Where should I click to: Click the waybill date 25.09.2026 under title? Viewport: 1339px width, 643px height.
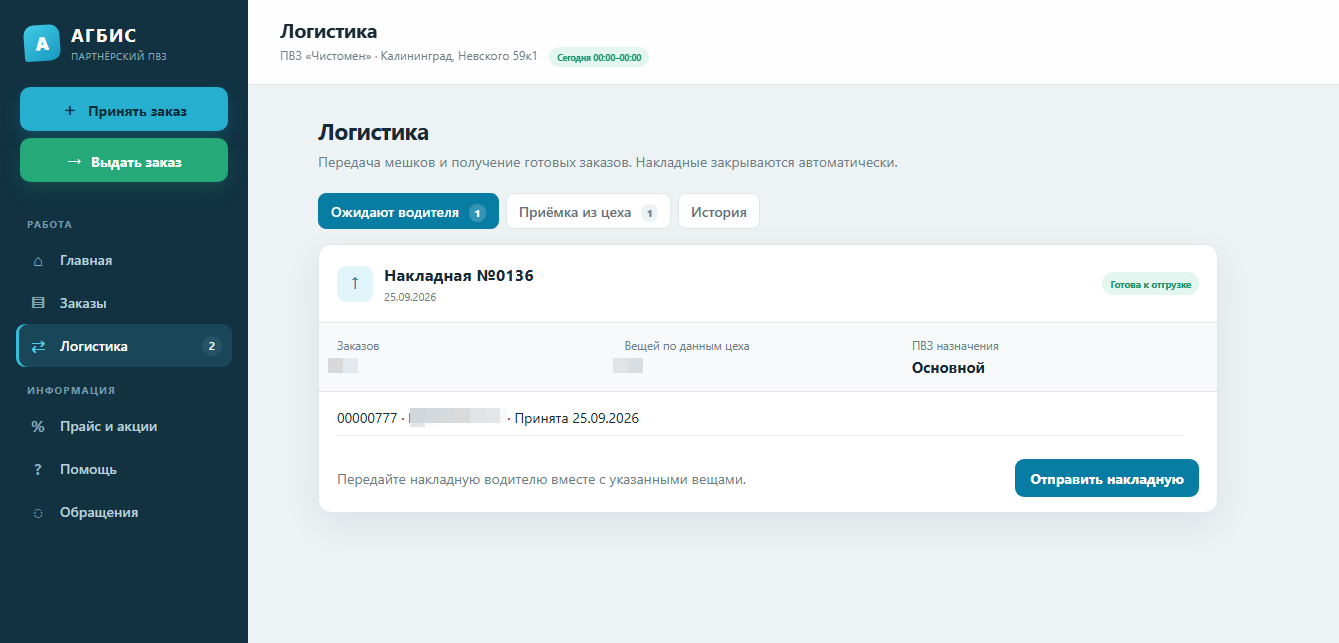click(410, 297)
